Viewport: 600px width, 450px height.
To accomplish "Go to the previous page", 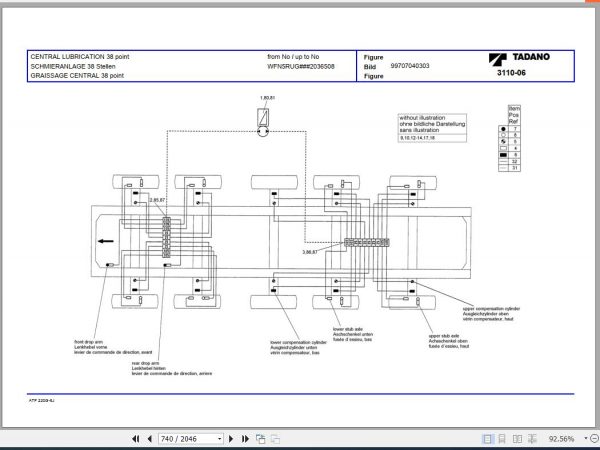I will click(x=150, y=439).
